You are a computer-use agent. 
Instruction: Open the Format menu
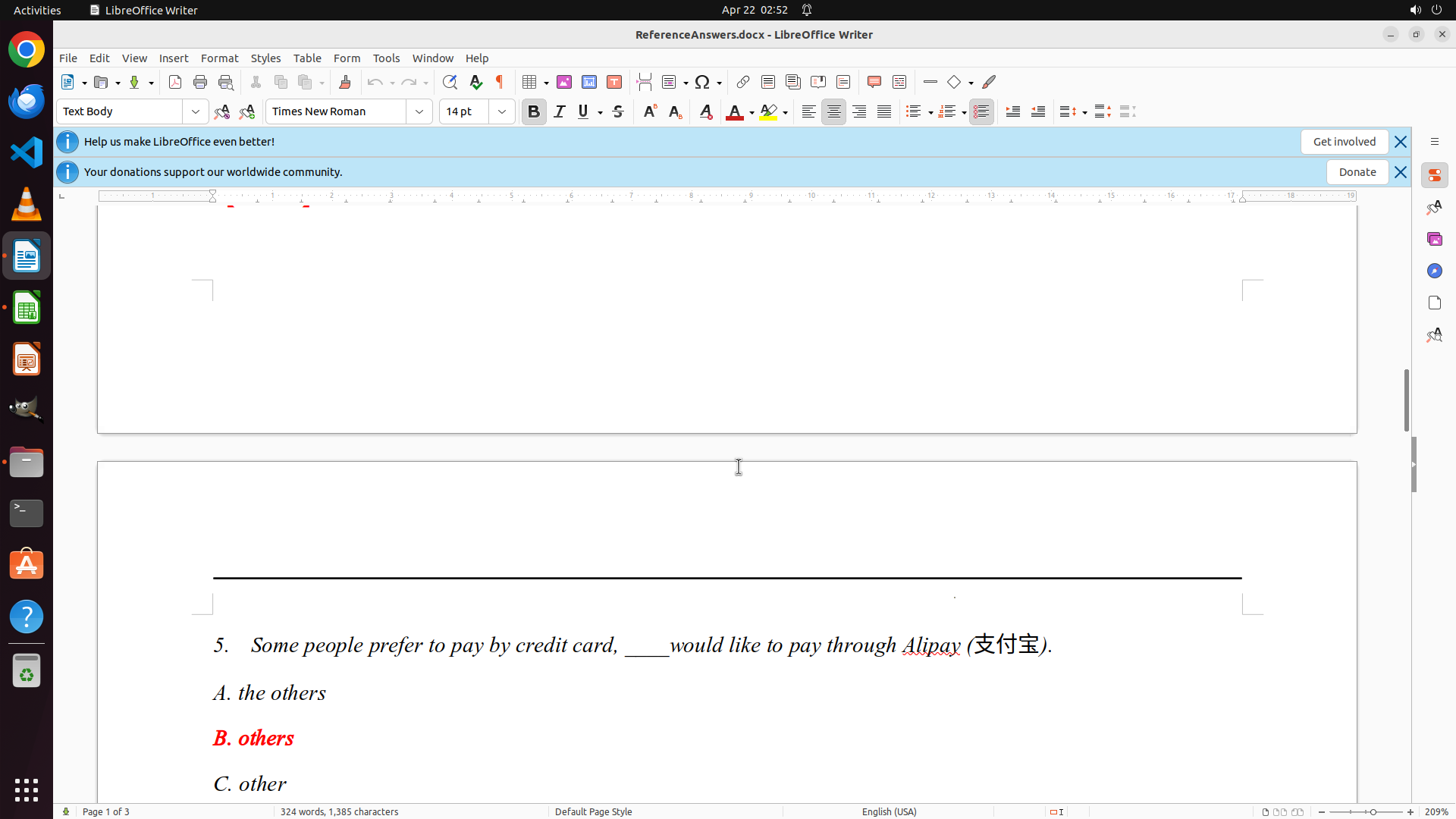point(219,58)
